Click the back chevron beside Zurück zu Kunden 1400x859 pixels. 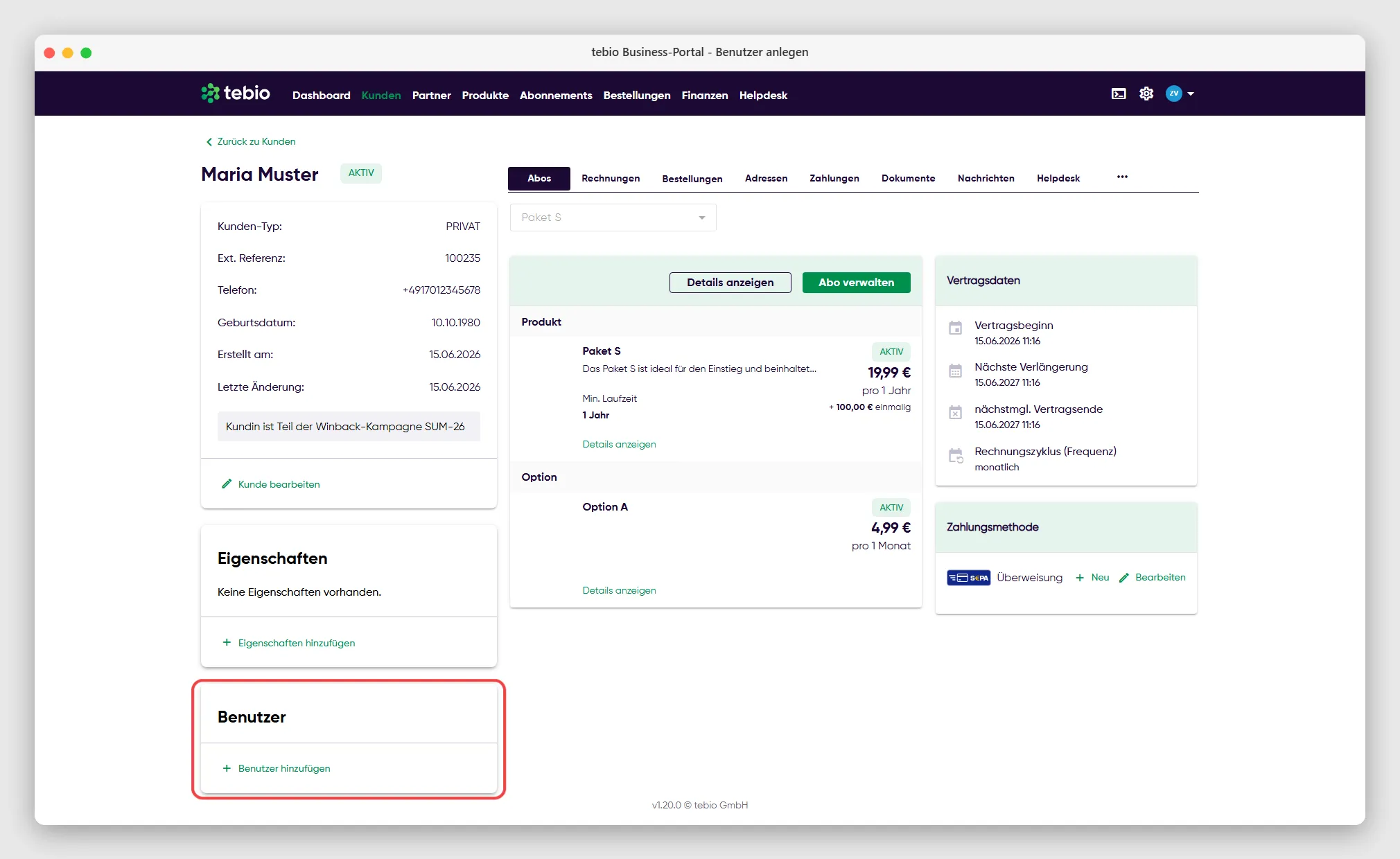tap(209, 142)
